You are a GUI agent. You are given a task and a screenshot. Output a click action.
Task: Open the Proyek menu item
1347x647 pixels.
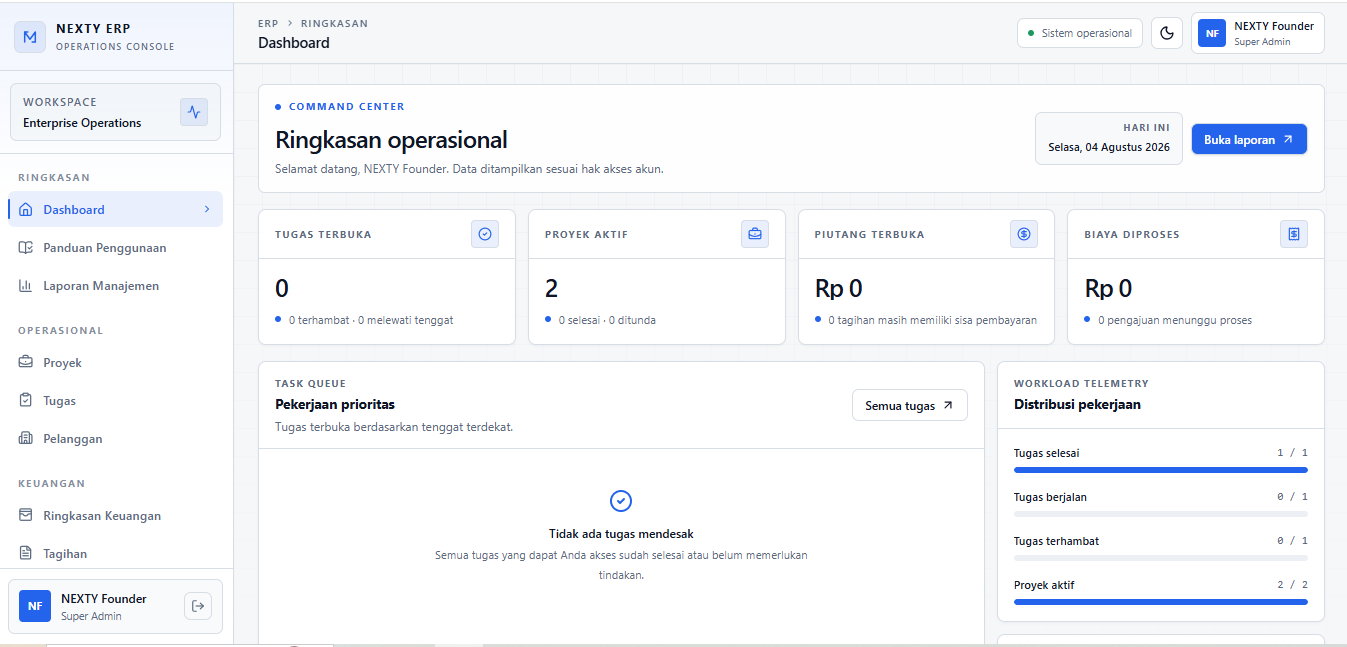pos(115,363)
